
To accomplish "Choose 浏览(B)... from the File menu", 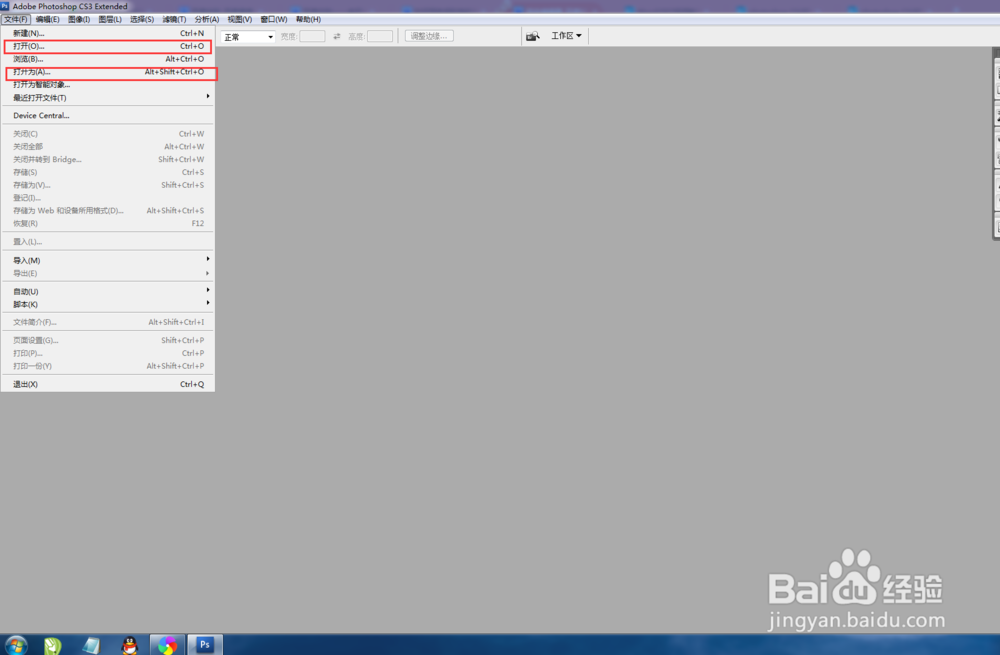I will coord(108,59).
